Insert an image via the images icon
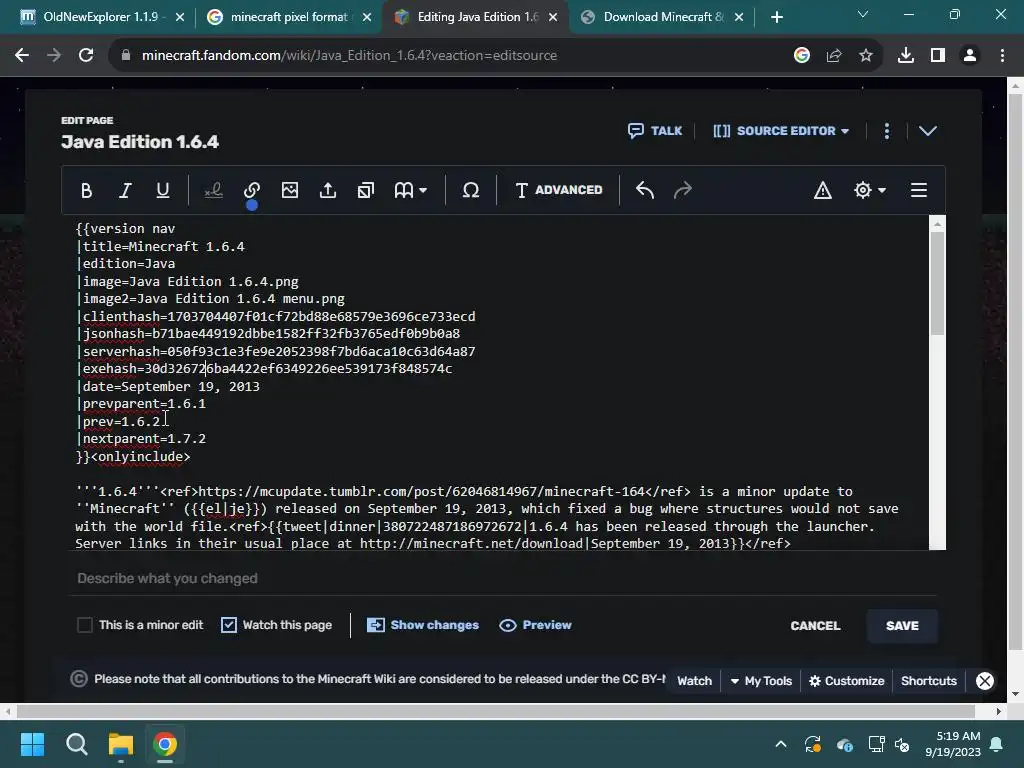This screenshot has height=768, width=1024. [x=290, y=190]
